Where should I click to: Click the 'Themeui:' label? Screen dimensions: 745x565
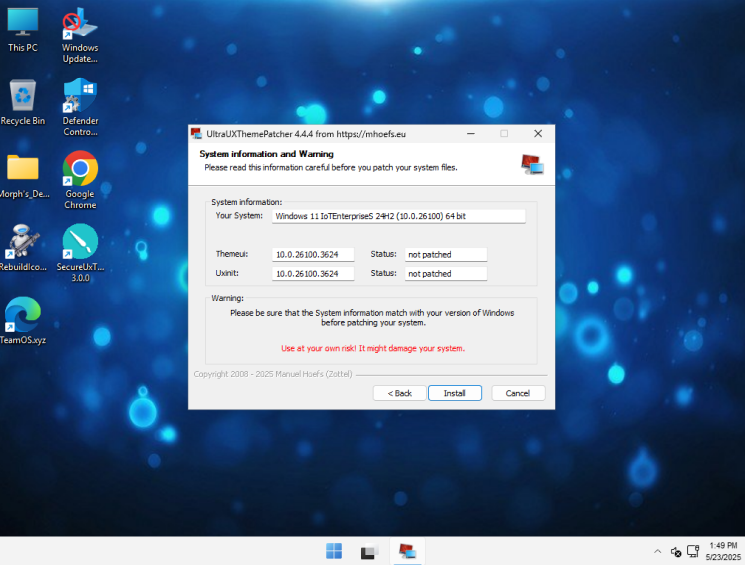(232, 254)
